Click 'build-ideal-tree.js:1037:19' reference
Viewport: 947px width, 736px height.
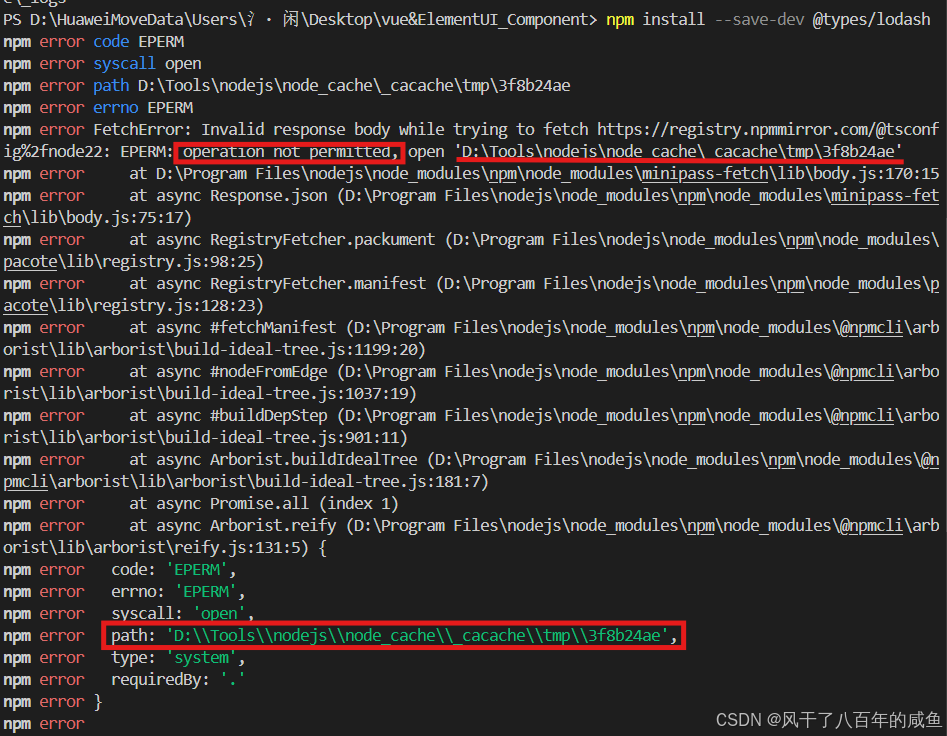coord(286,393)
